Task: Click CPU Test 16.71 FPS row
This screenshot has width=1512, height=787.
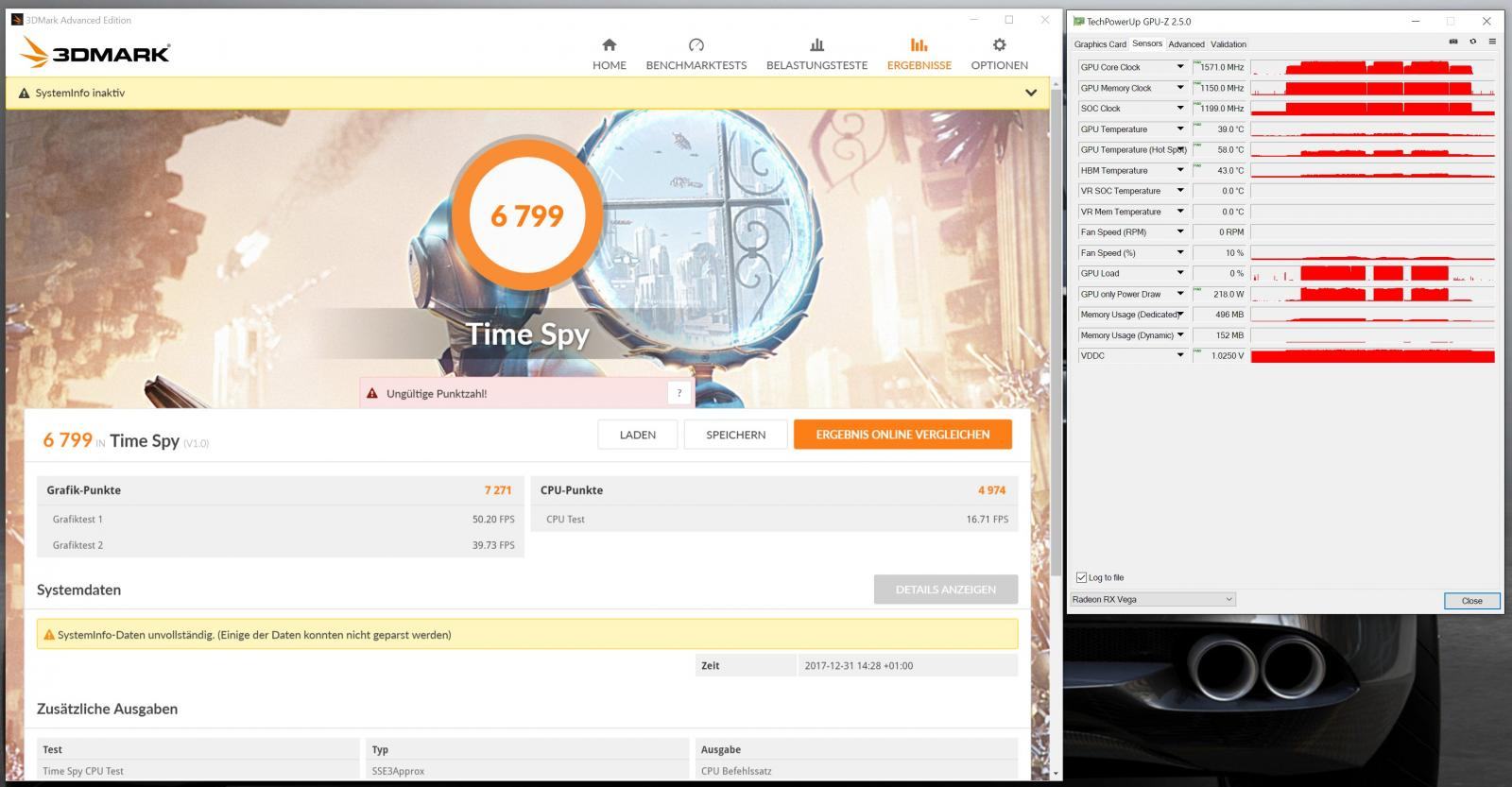Action: click(774, 519)
